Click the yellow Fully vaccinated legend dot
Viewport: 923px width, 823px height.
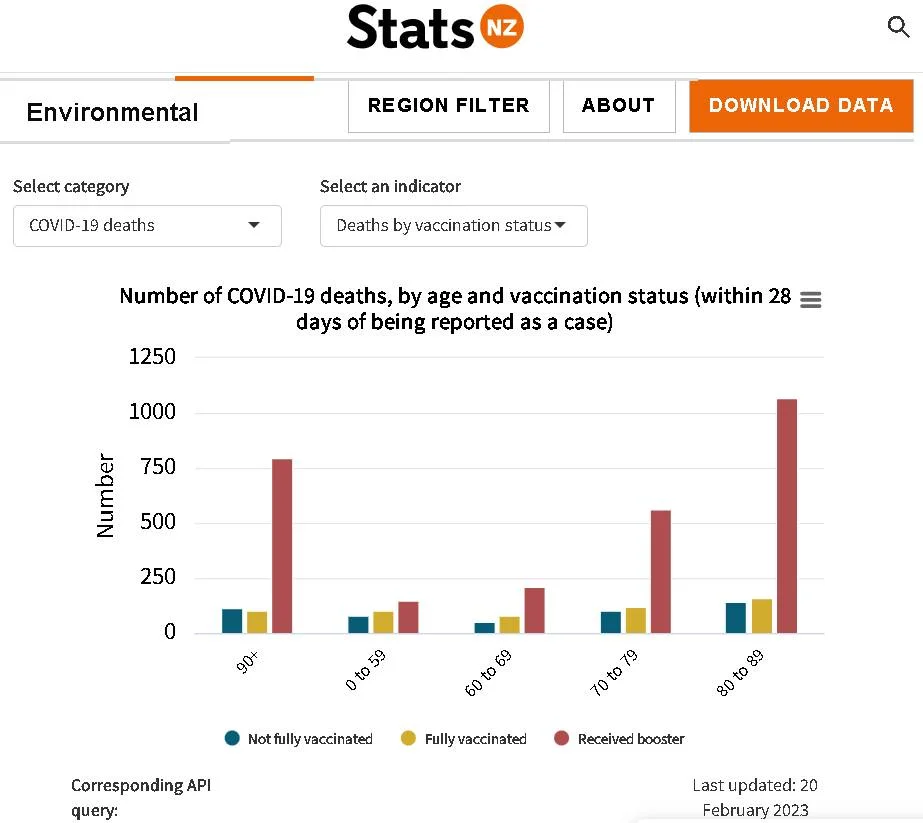point(408,738)
